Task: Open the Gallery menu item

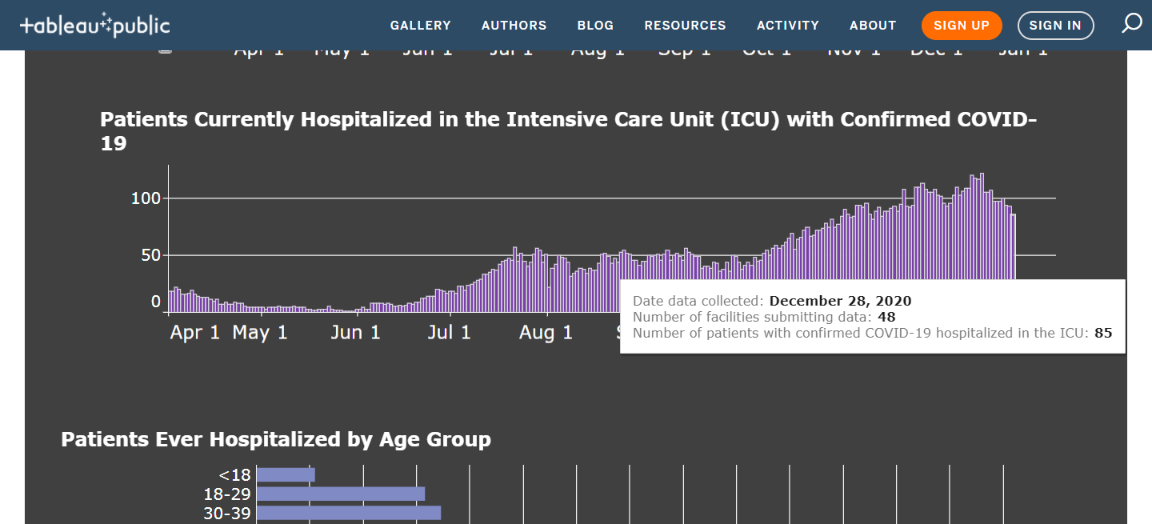Action: point(420,26)
